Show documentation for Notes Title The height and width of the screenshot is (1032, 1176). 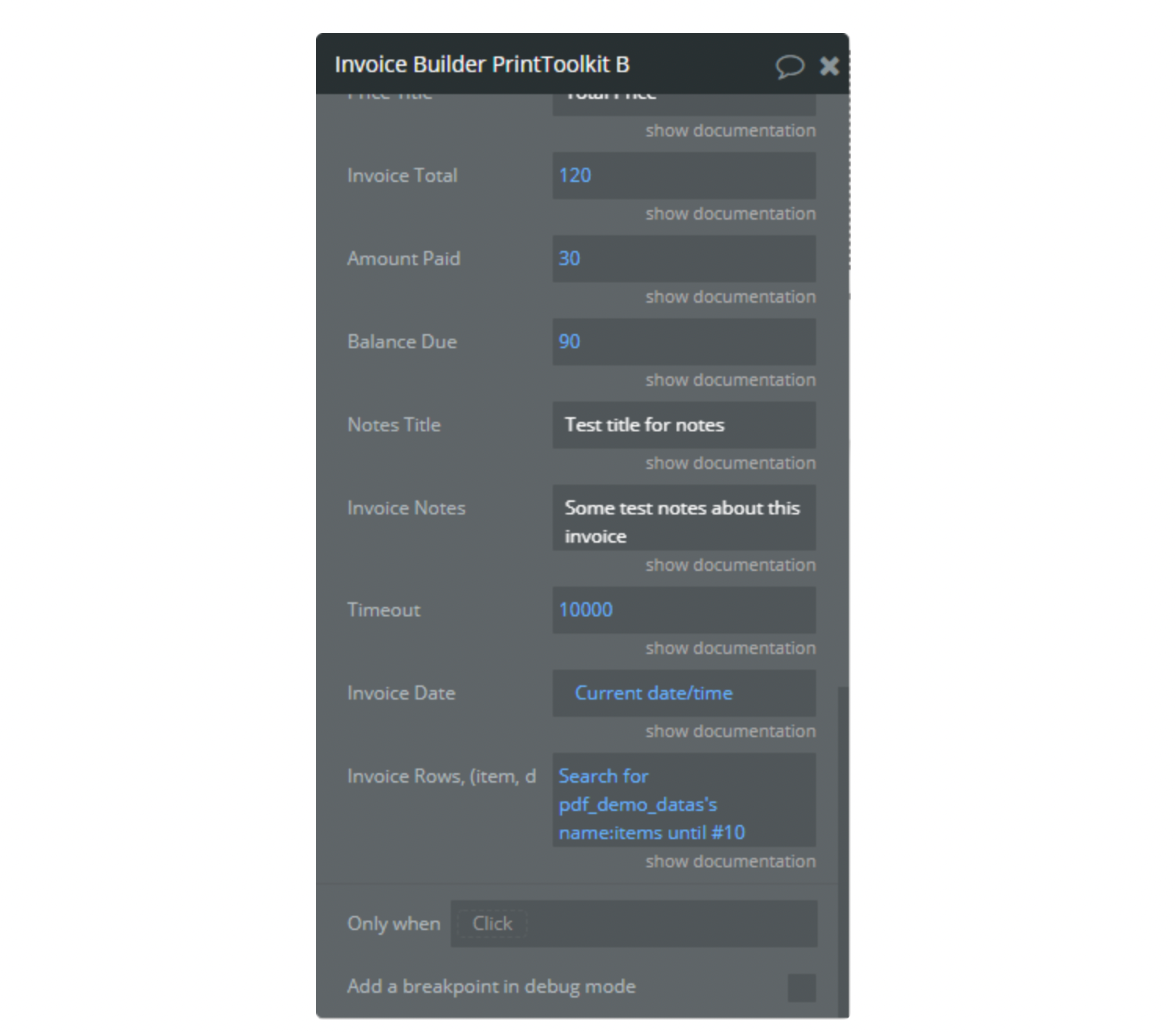pos(730,463)
